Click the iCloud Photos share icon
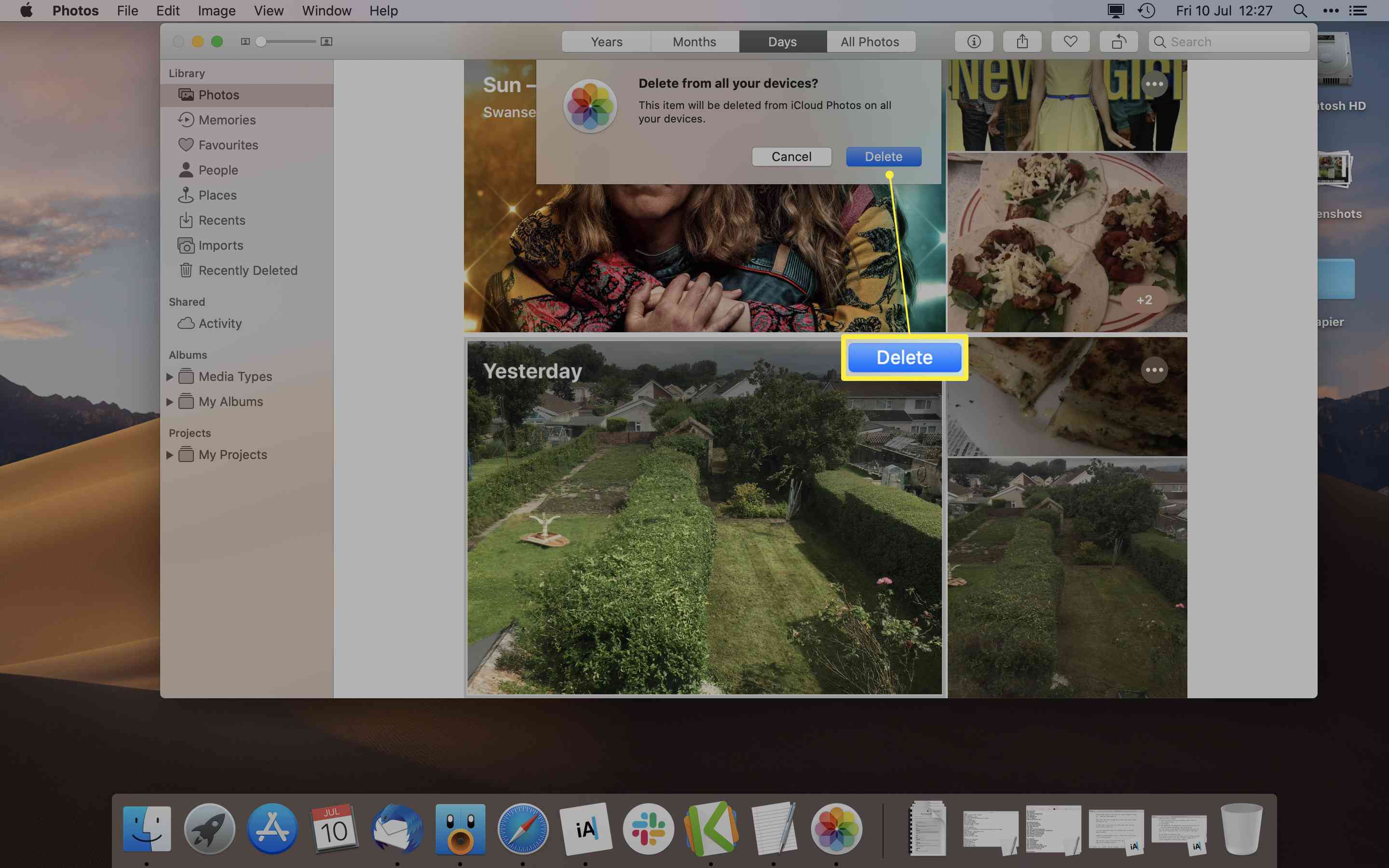 click(x=1022, y=41)
